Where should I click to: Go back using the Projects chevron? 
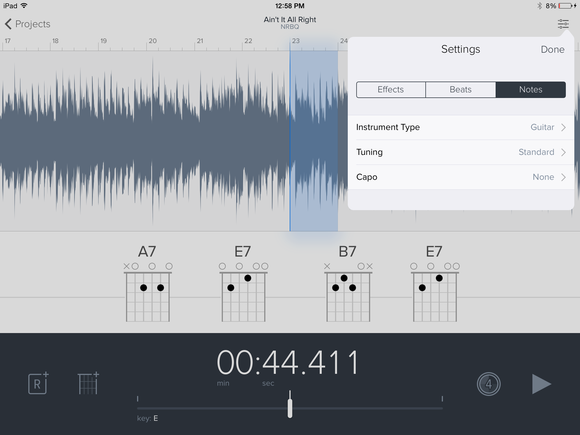coord(27,24)
